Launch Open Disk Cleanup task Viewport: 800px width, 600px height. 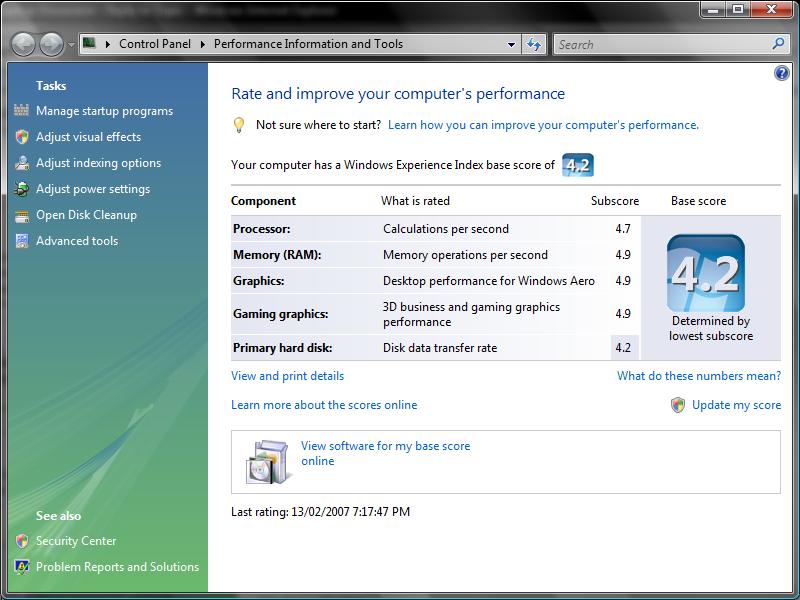(x=86, y=215)
